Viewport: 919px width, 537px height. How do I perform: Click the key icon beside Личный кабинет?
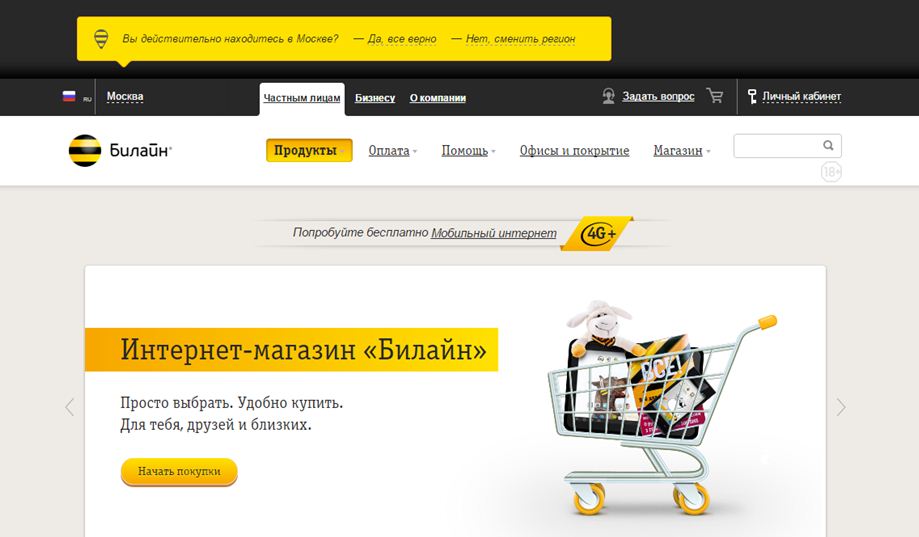click(x=752, y=96)
